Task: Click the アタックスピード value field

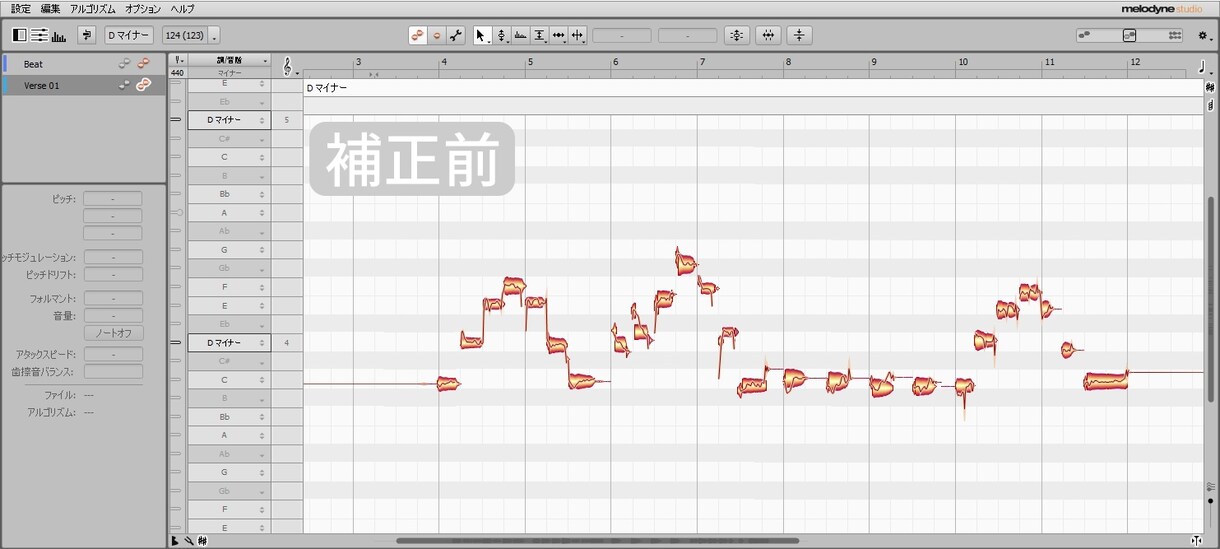Action: tap(113, 354)
